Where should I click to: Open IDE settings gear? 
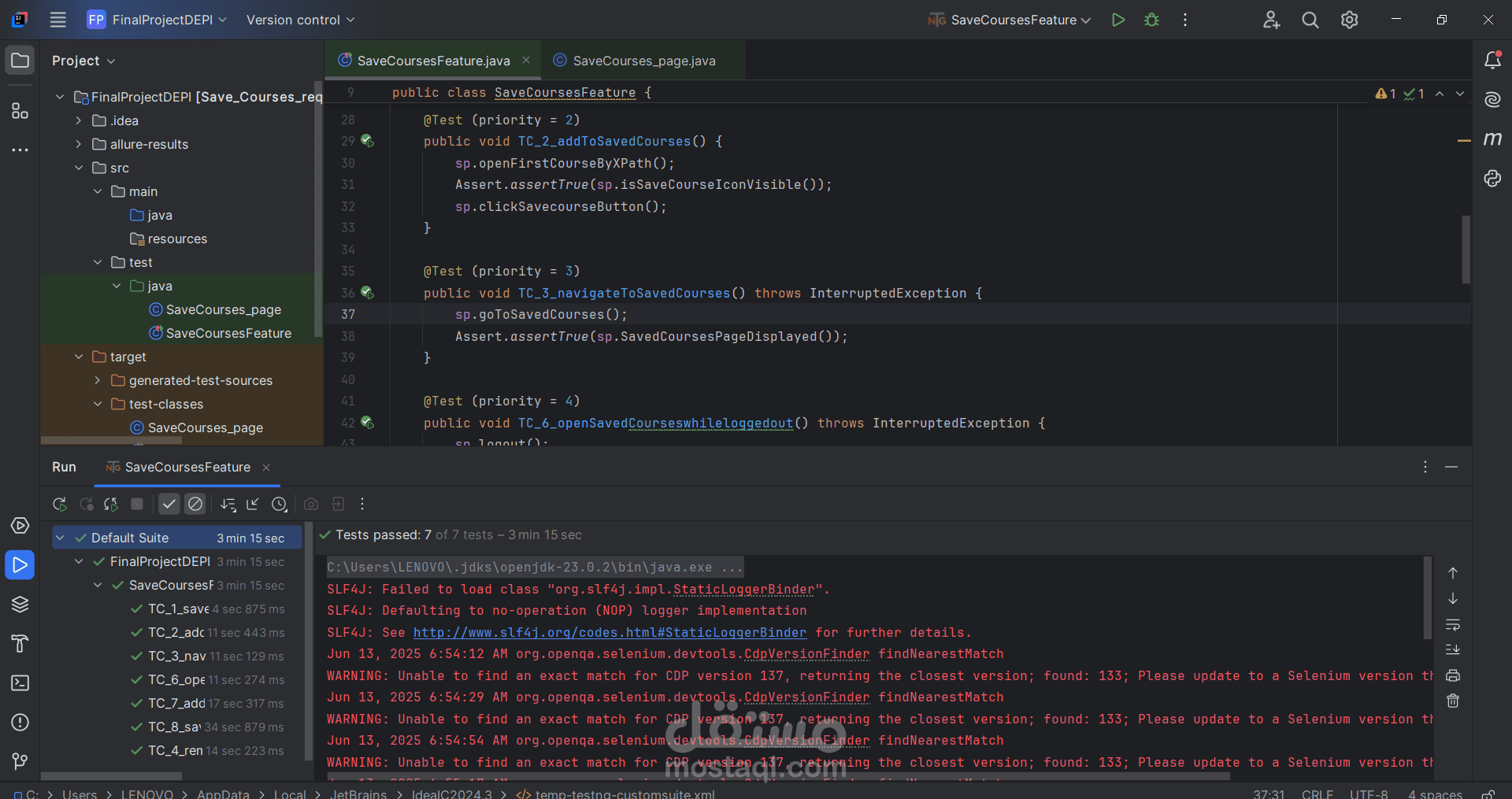pos(1350,20)
